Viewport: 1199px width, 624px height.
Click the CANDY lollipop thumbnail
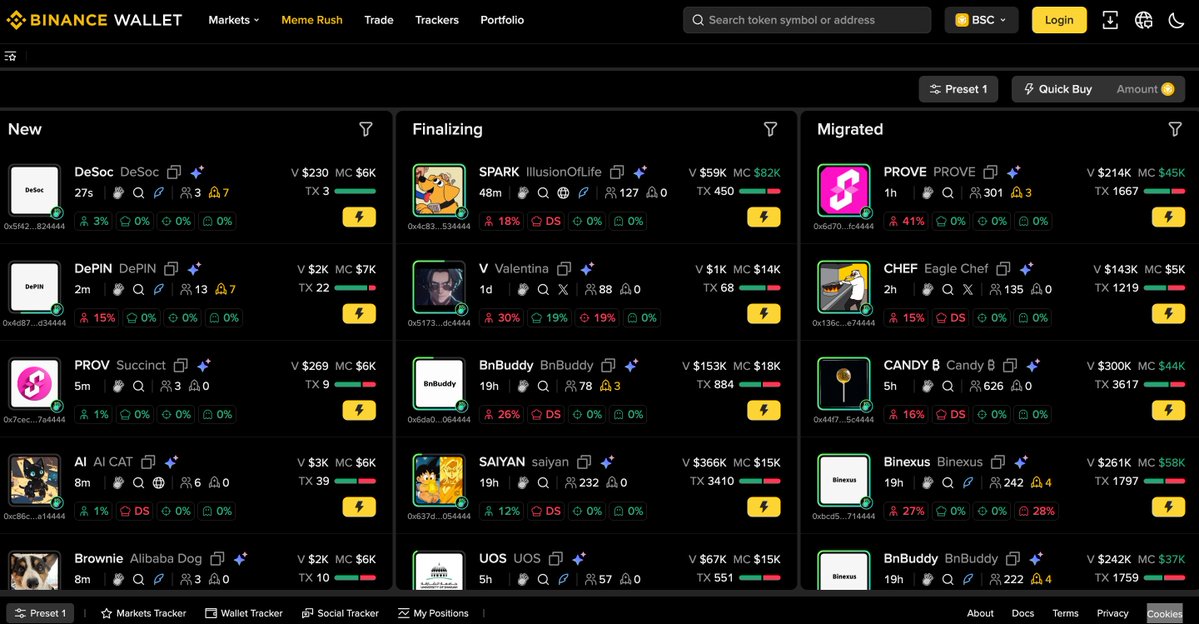pos(843,384)
